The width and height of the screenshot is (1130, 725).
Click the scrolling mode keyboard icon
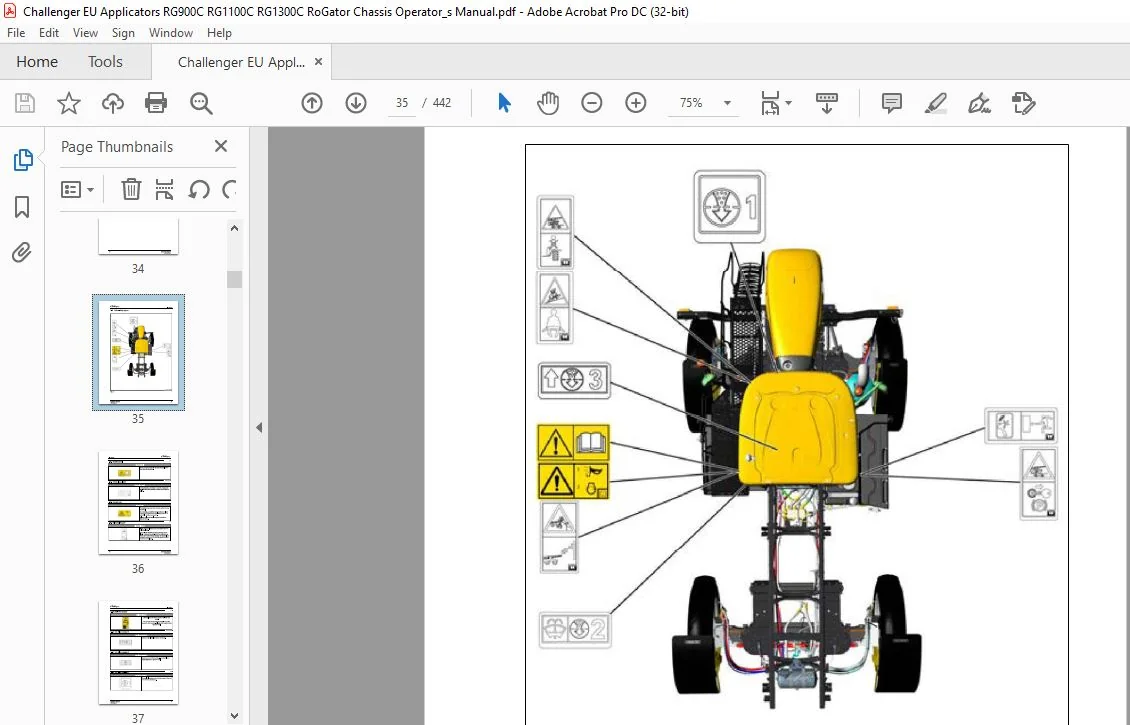[x=827, y=103]
